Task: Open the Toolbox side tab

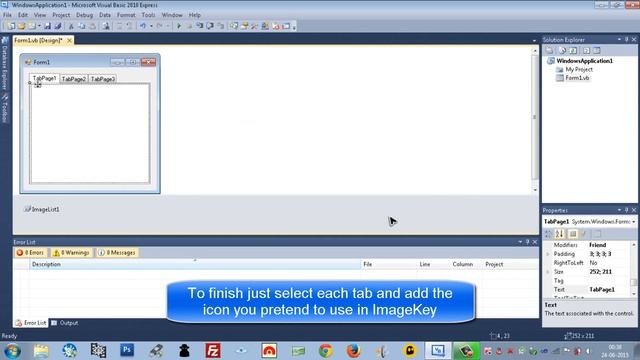Action: [4, 109]
